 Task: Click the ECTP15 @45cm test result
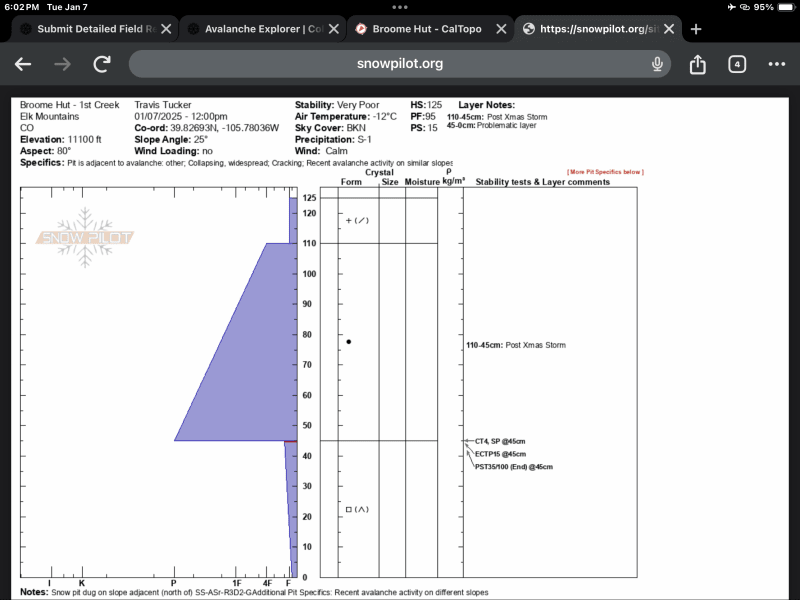(x=501, y=454)
